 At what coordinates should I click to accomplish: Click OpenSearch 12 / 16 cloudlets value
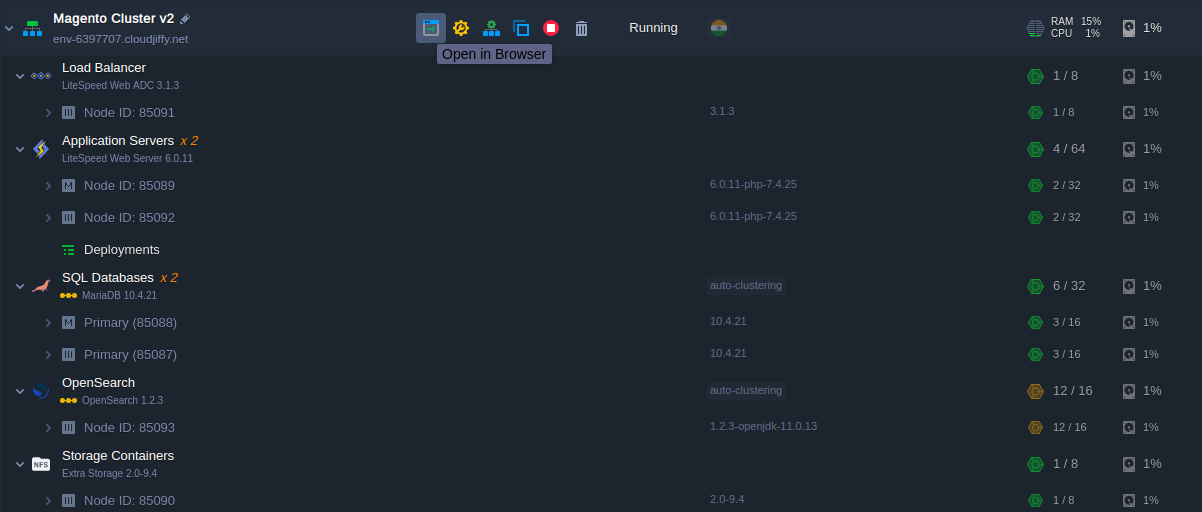click(1073, 391)
